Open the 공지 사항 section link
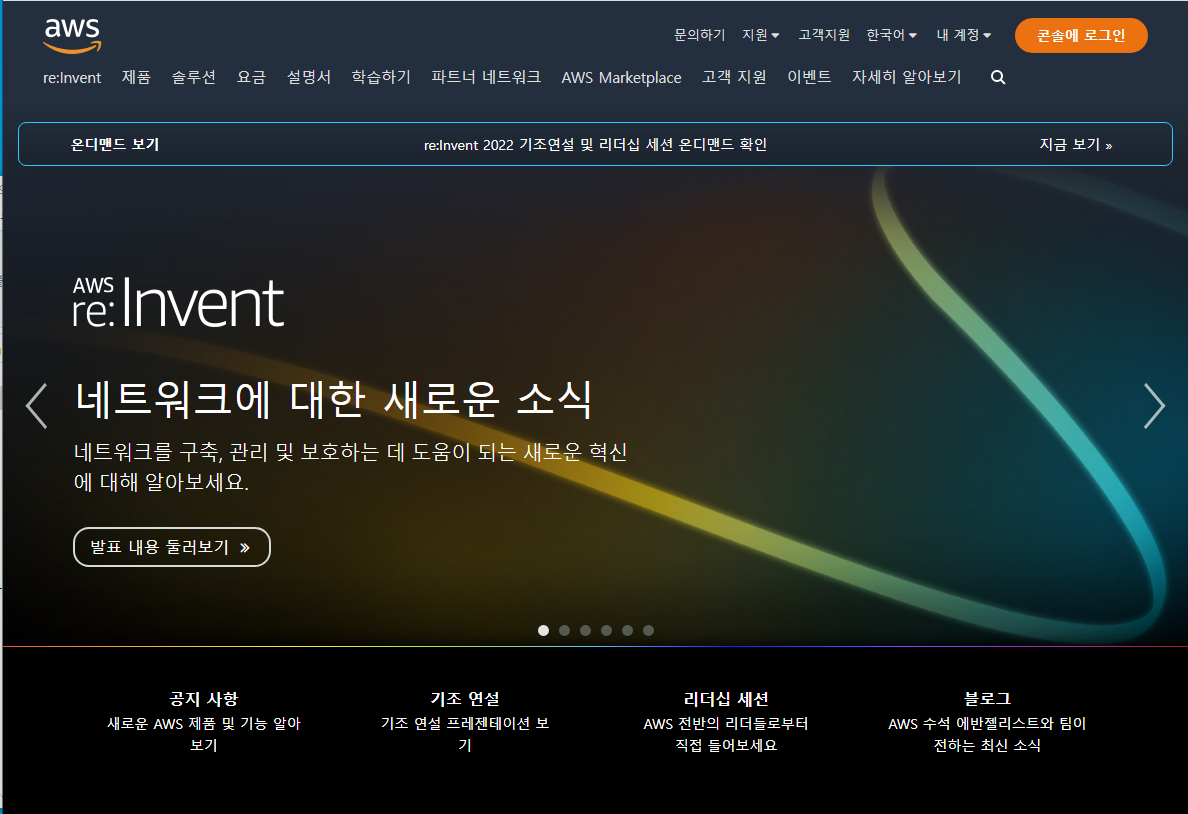This screenshot has height=814, width=1188. (204, 699)
